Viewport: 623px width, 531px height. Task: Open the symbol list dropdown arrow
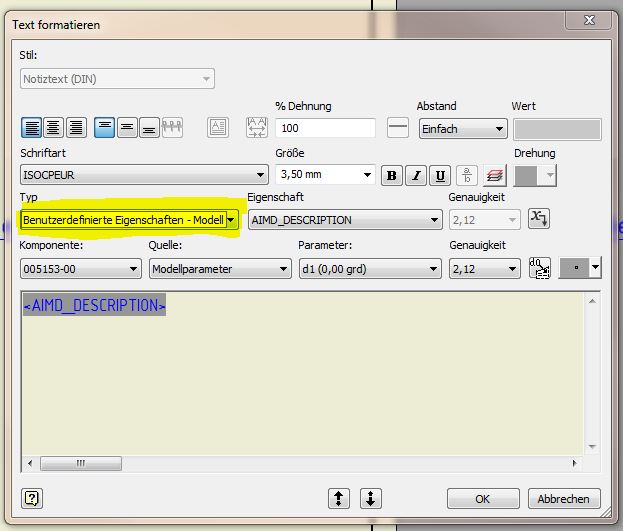[x=595, y=268]
